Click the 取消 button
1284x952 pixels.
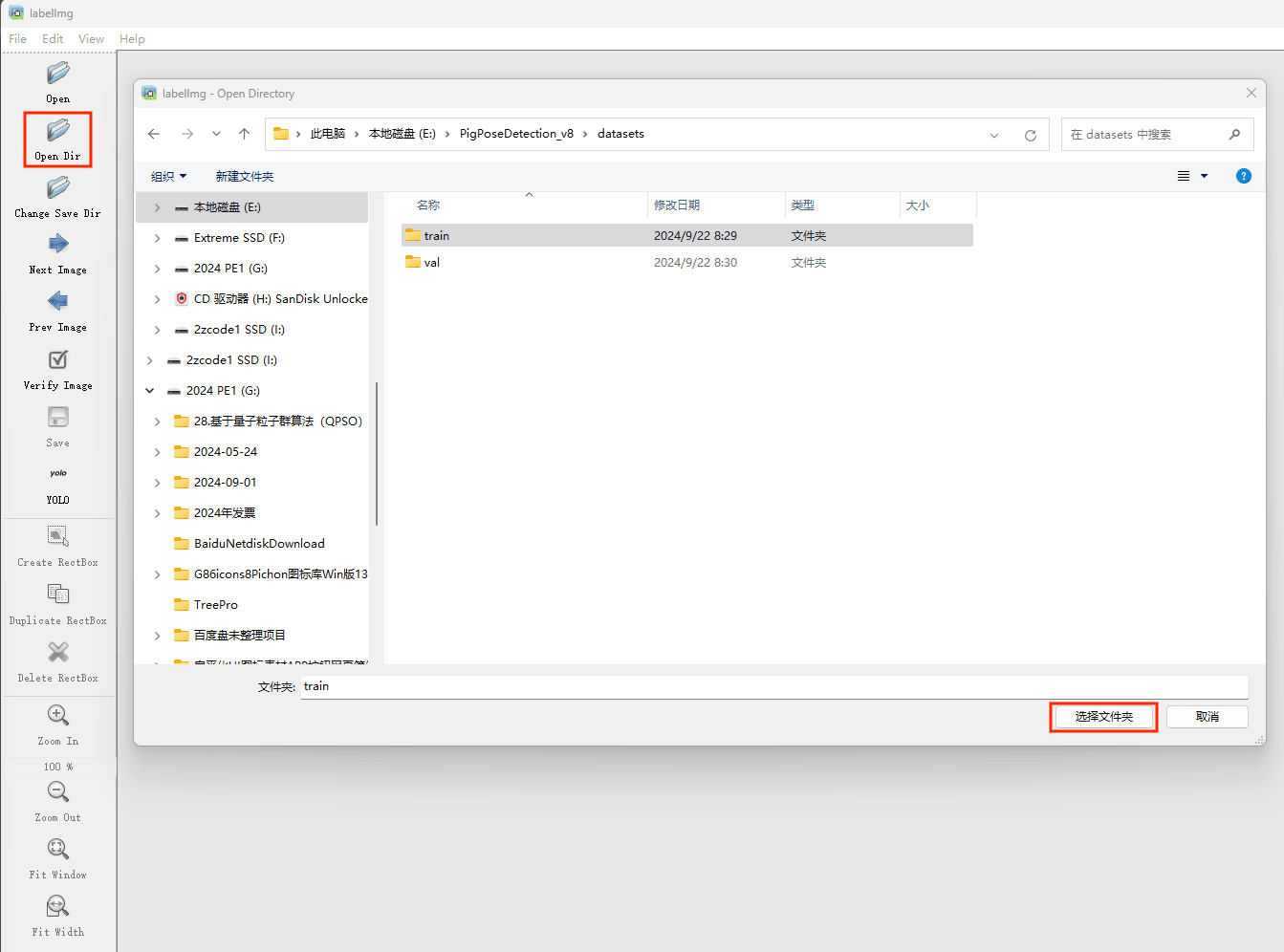(1207, 717)
